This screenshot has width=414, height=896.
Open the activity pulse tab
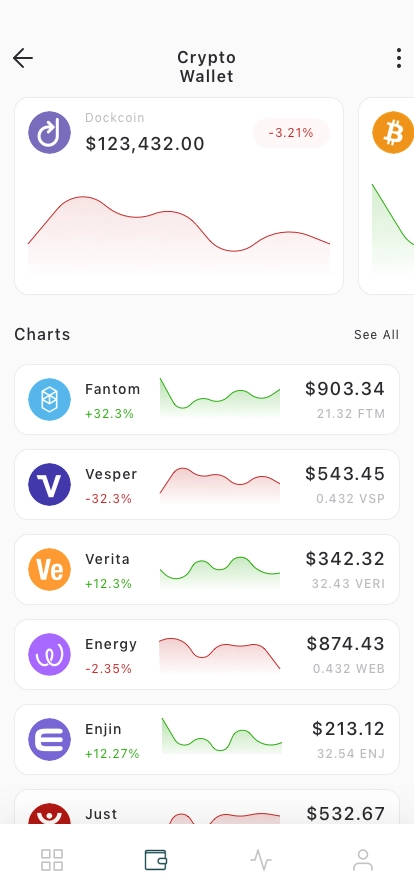(x=261, y=860)
